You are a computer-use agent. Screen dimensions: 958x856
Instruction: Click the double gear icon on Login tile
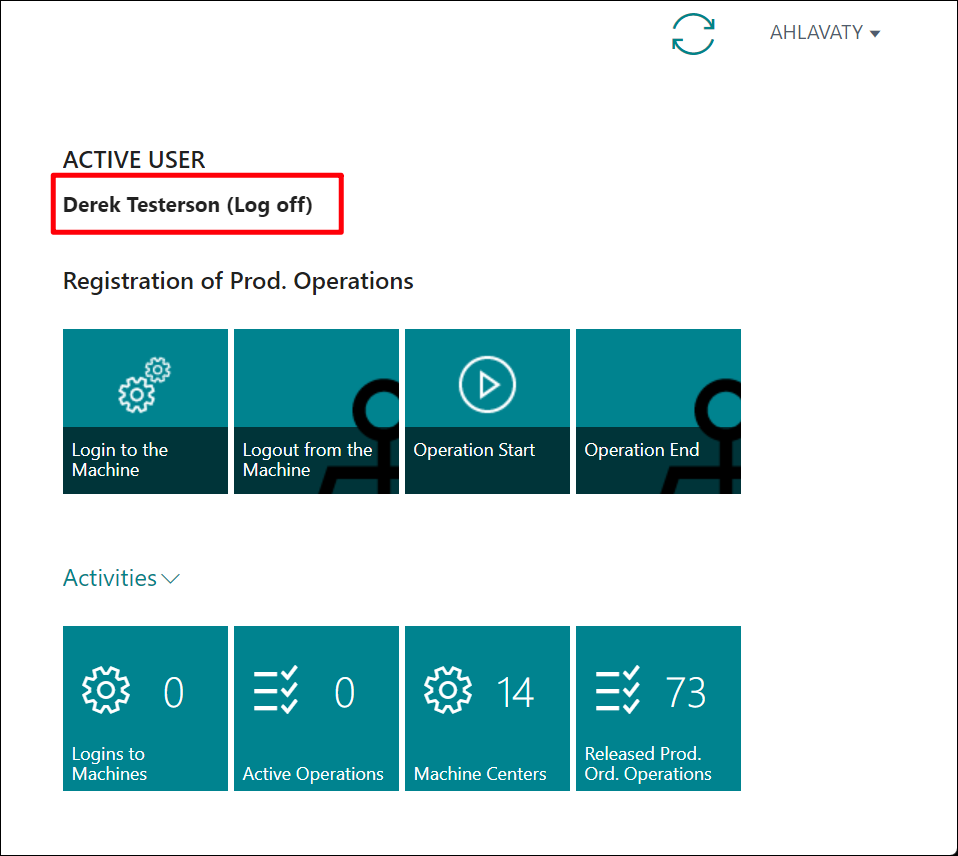[145, 385]
